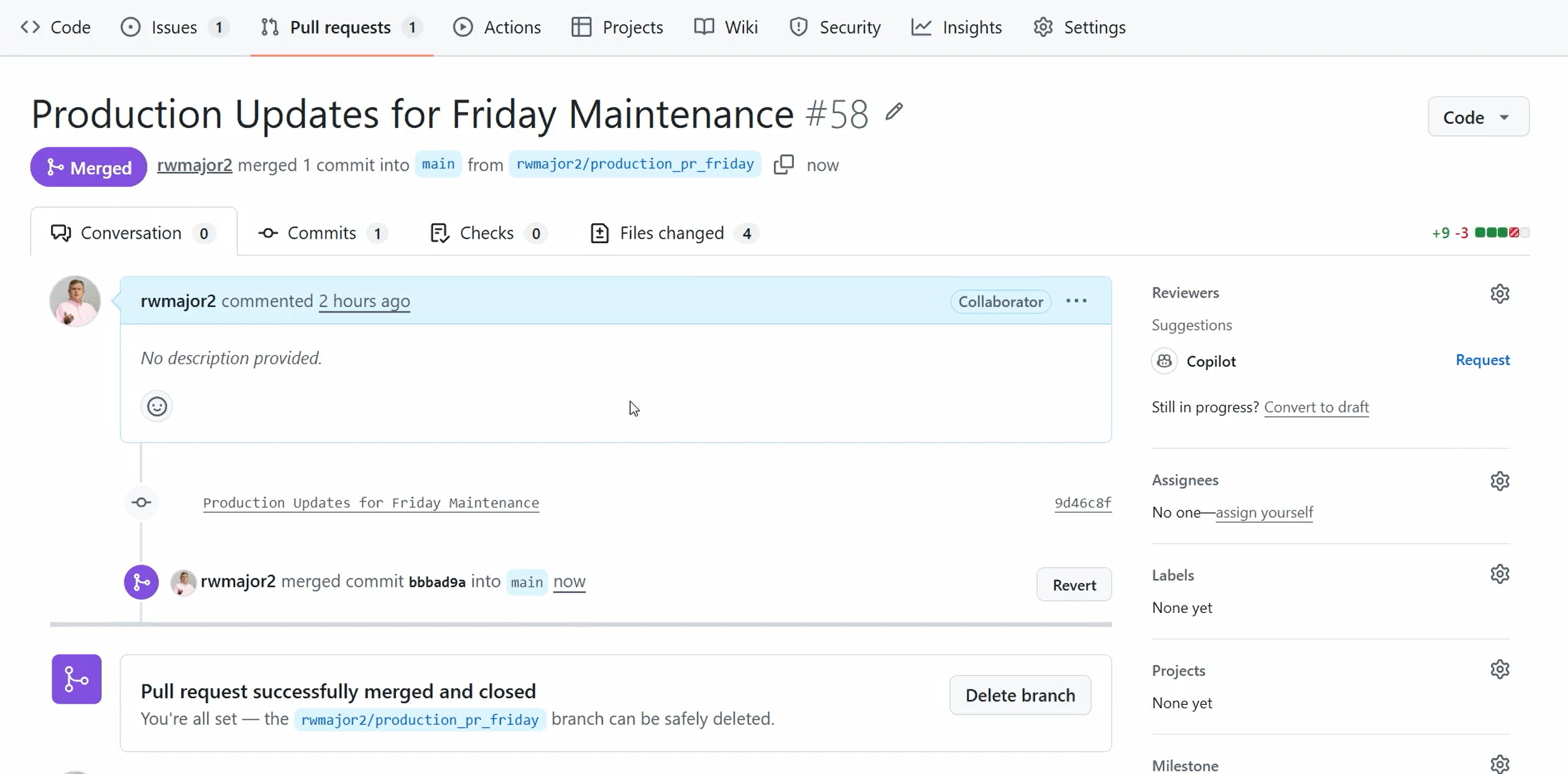Screen dimensions: 1568x774
Task: Click the Copilot reviewer icon
Action: pyautogui.click(x=1164, y=361)
